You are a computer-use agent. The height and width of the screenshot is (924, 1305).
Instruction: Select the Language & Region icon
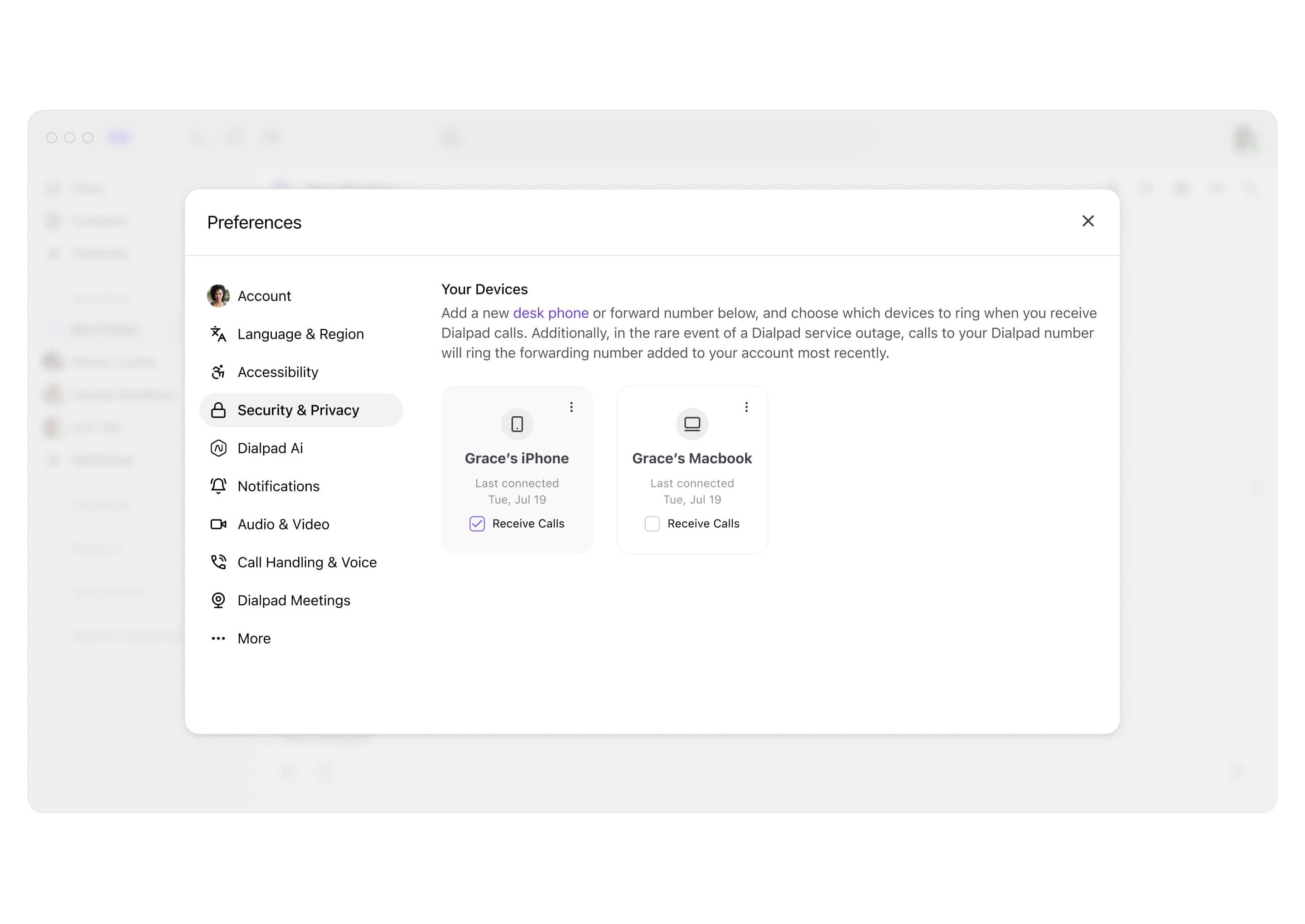click(x=217, y=333)
